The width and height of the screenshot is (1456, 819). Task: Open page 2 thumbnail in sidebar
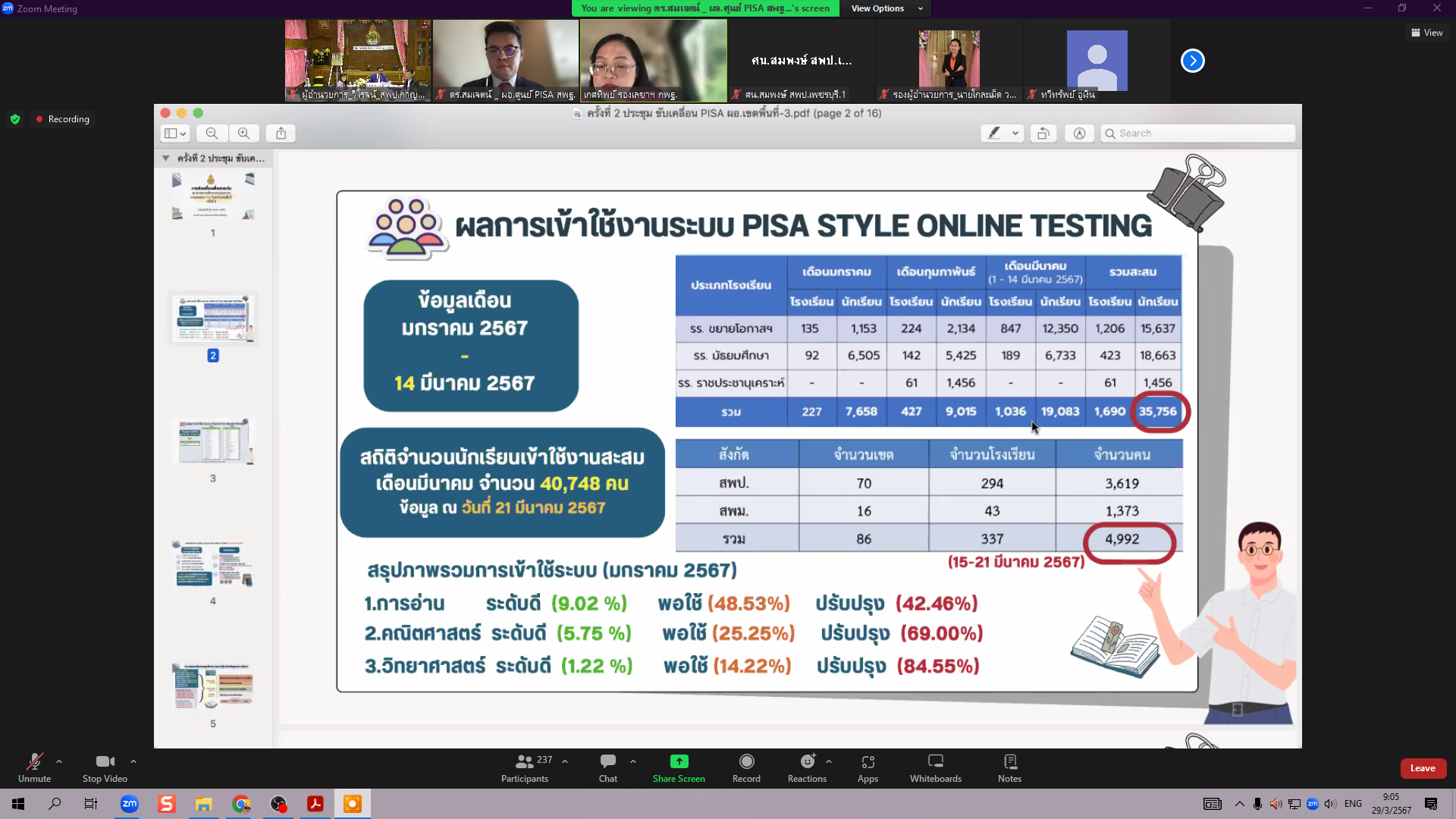pos(212,319)
